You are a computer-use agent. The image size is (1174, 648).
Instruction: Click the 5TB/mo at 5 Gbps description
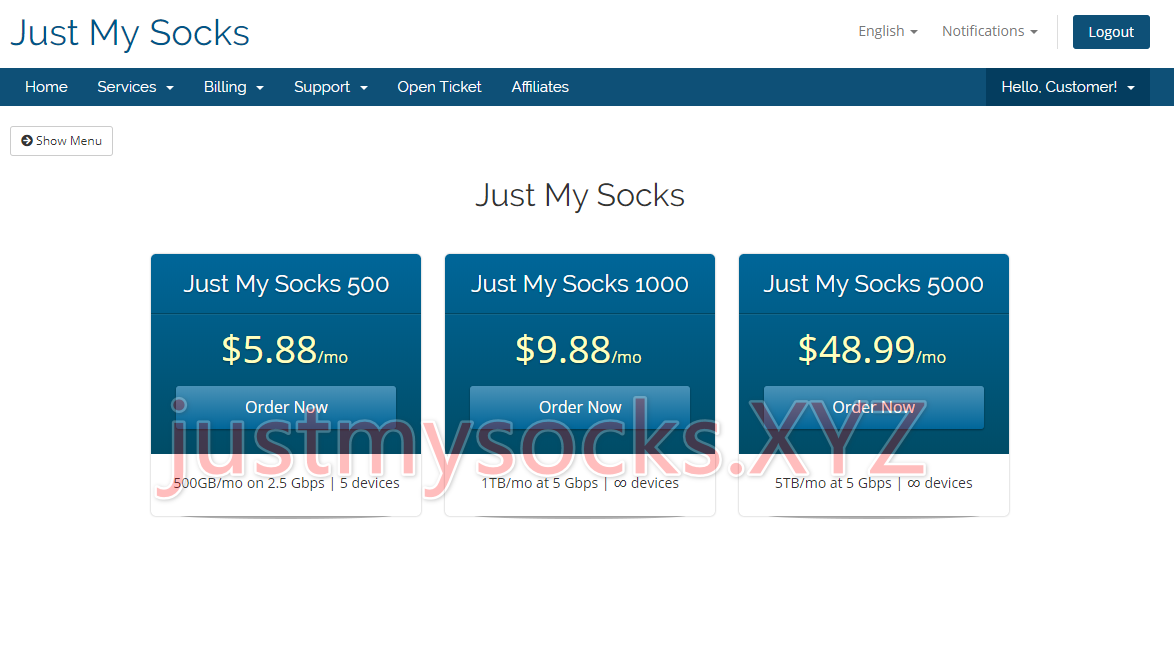874,483
